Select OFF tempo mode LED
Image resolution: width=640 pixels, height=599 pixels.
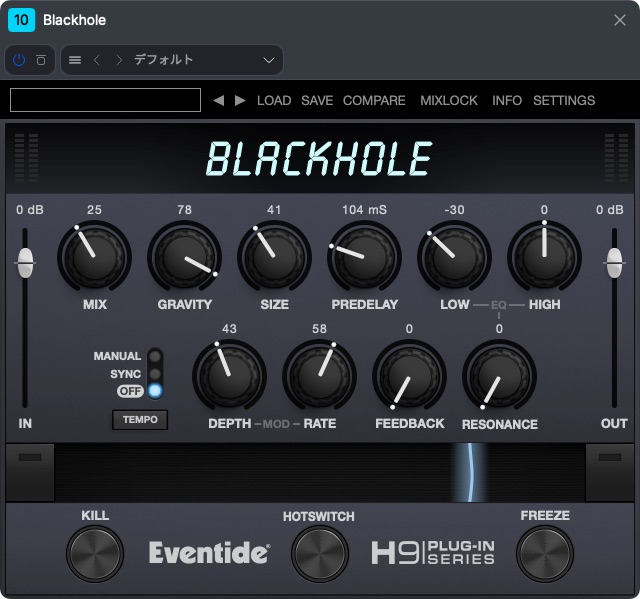pos(155,391)
